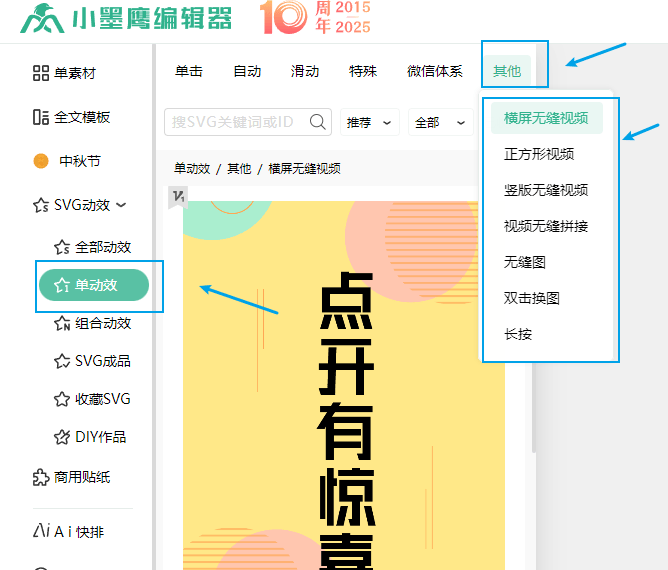Switch to the 微信体系 tab
The height and width of the screenshot is (570, 668).
434,71
